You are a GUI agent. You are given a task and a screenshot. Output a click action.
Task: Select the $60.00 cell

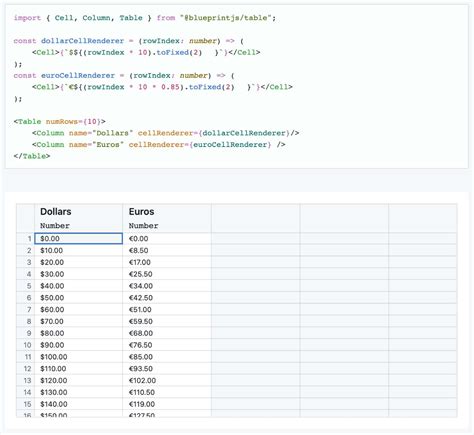pyautogui.click(x=78, y=310)
